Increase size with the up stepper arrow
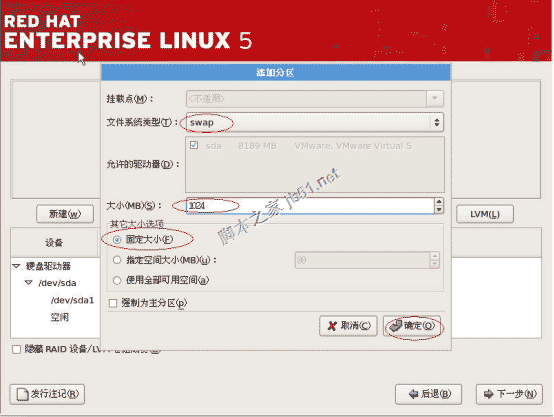 439,201
